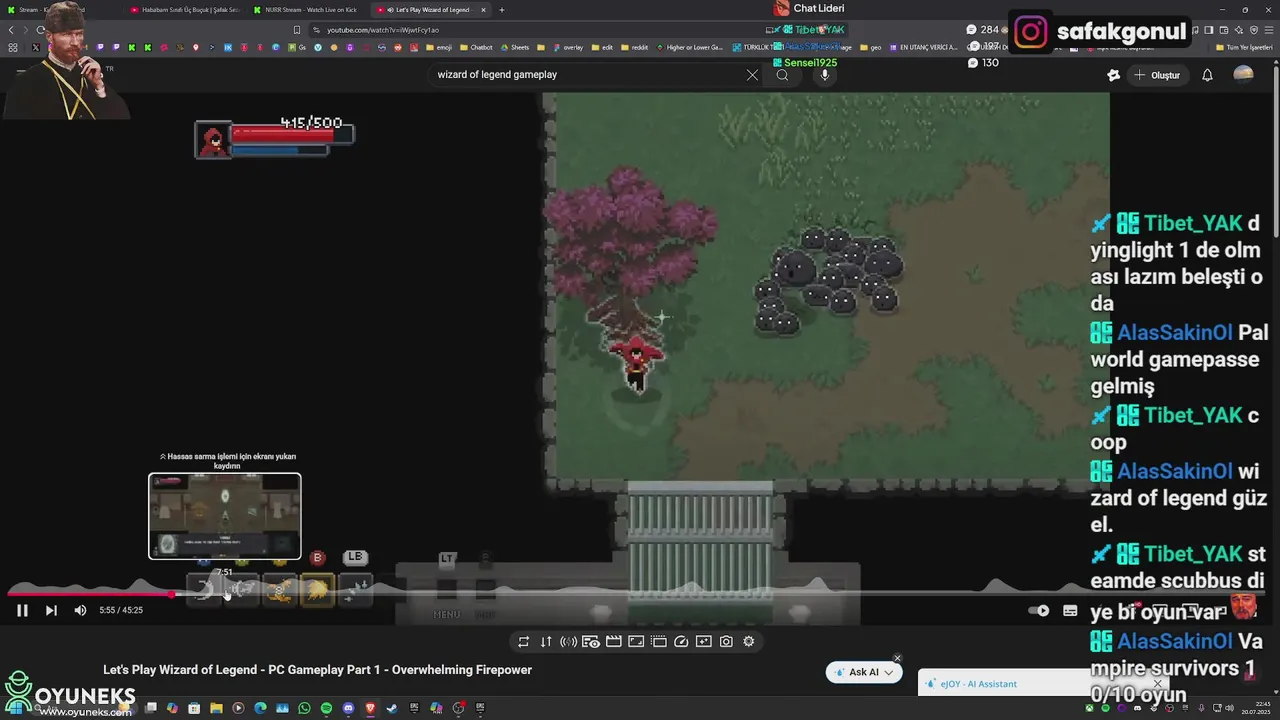Click the clapperboard icon in enhancer toolbar

point(613,642)
